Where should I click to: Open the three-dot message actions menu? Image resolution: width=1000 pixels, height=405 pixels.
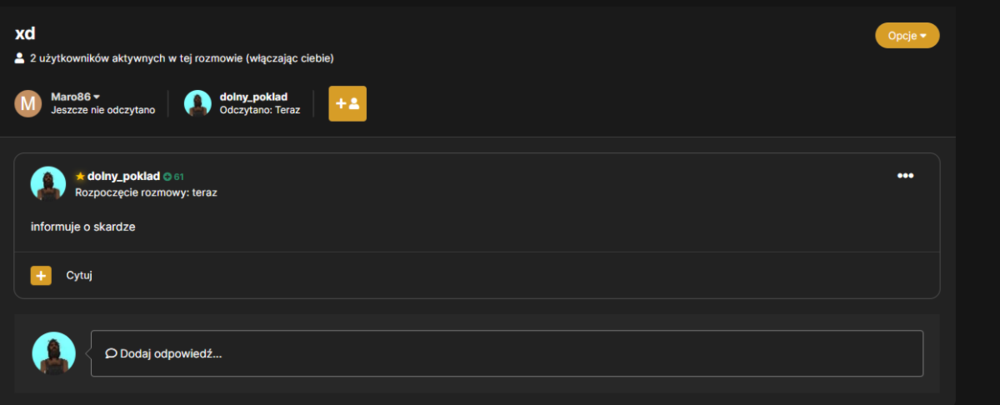tap(906, 176)
